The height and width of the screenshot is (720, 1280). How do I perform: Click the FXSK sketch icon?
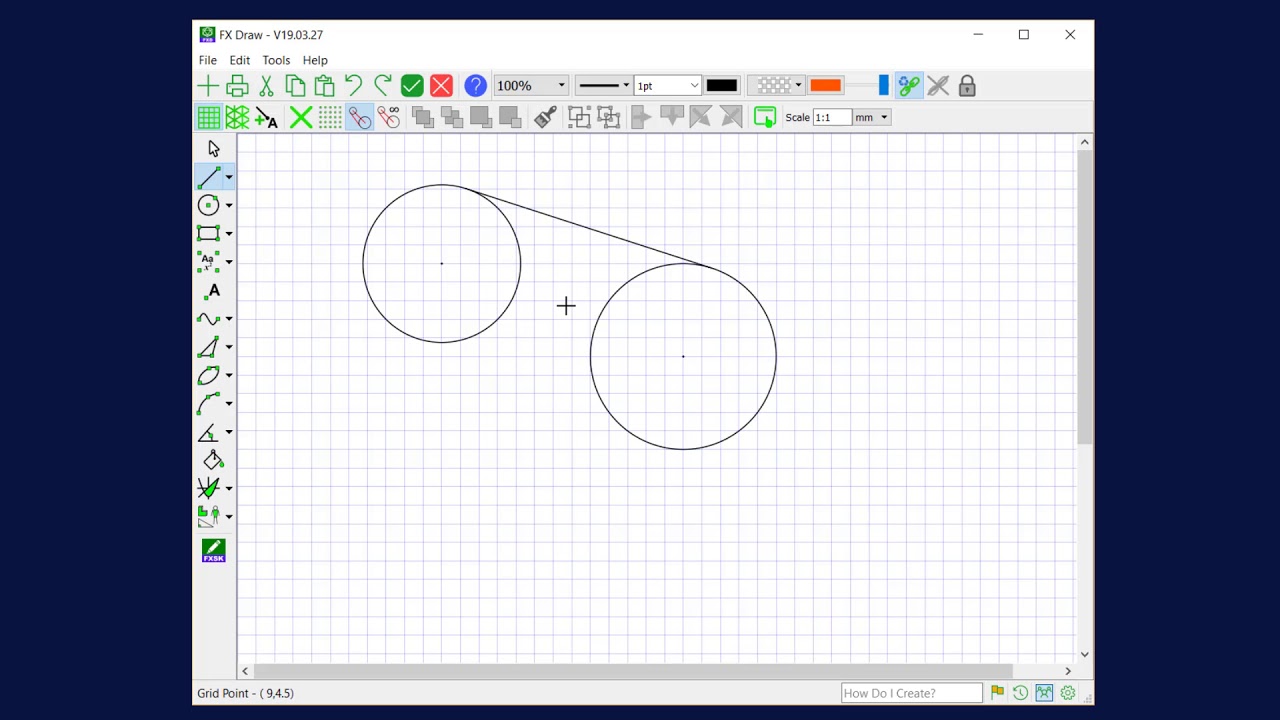(213, 550)
